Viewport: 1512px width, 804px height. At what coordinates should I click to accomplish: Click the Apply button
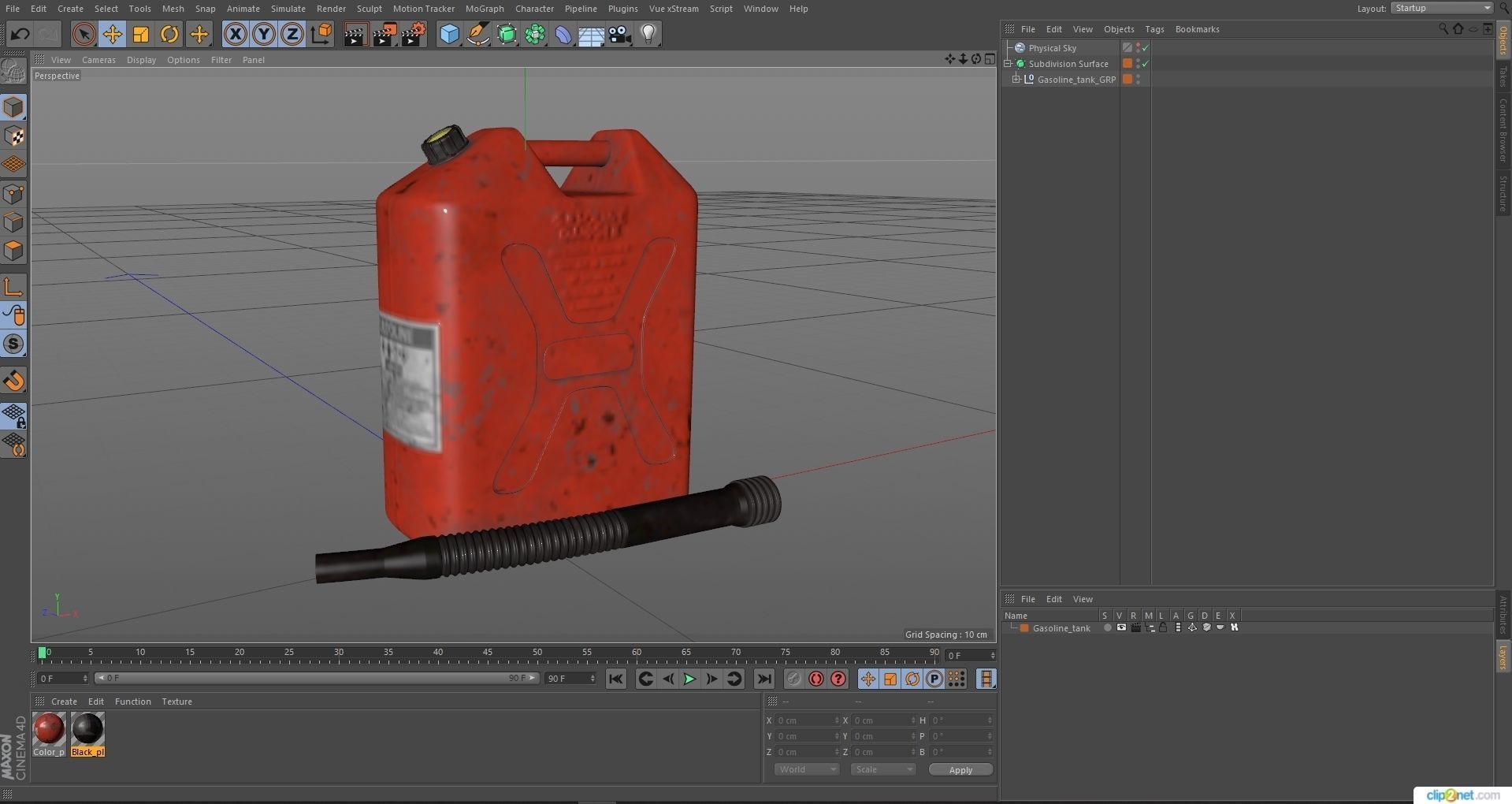pos(960,770)
